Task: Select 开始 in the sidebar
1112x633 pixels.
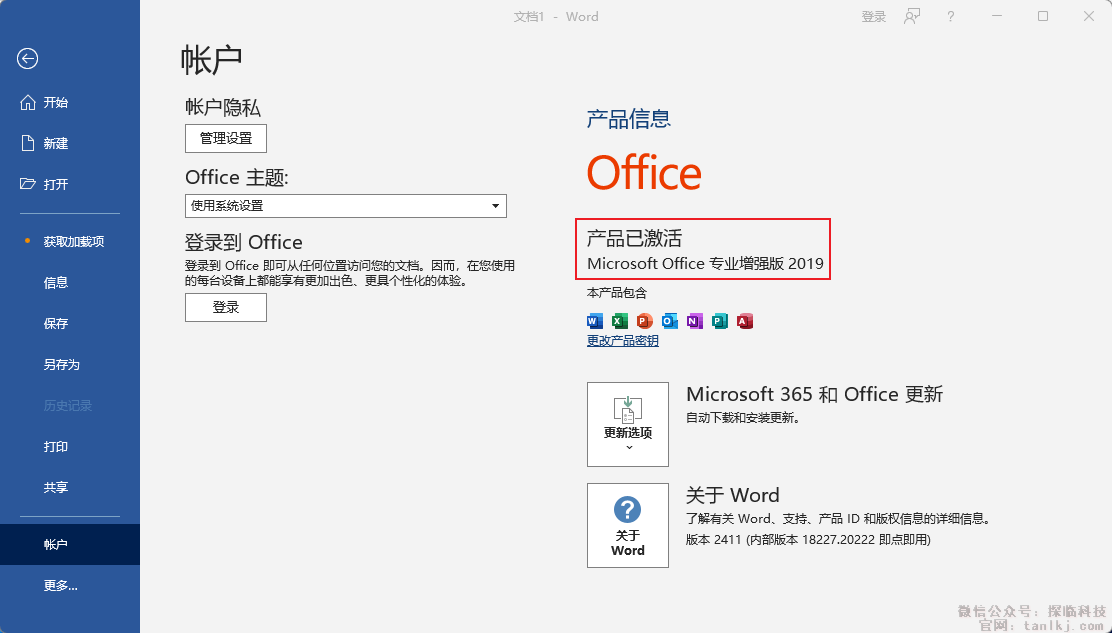Action: click(70, 103)
